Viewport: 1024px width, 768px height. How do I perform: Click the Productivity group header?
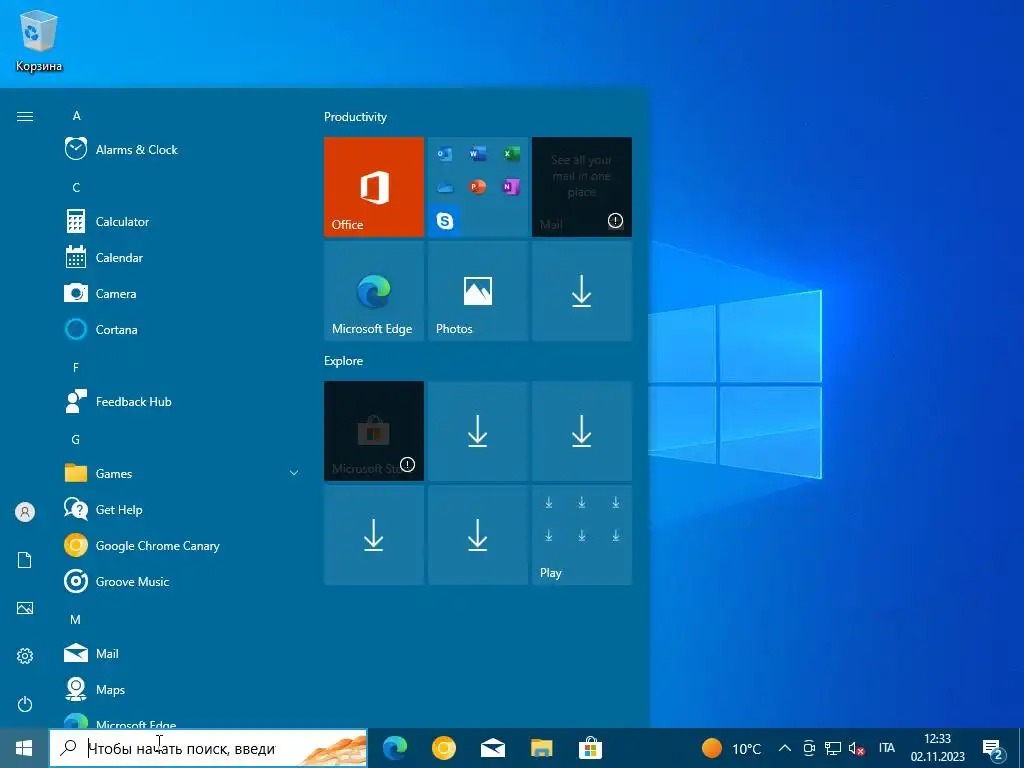click(x=355, y=117)
